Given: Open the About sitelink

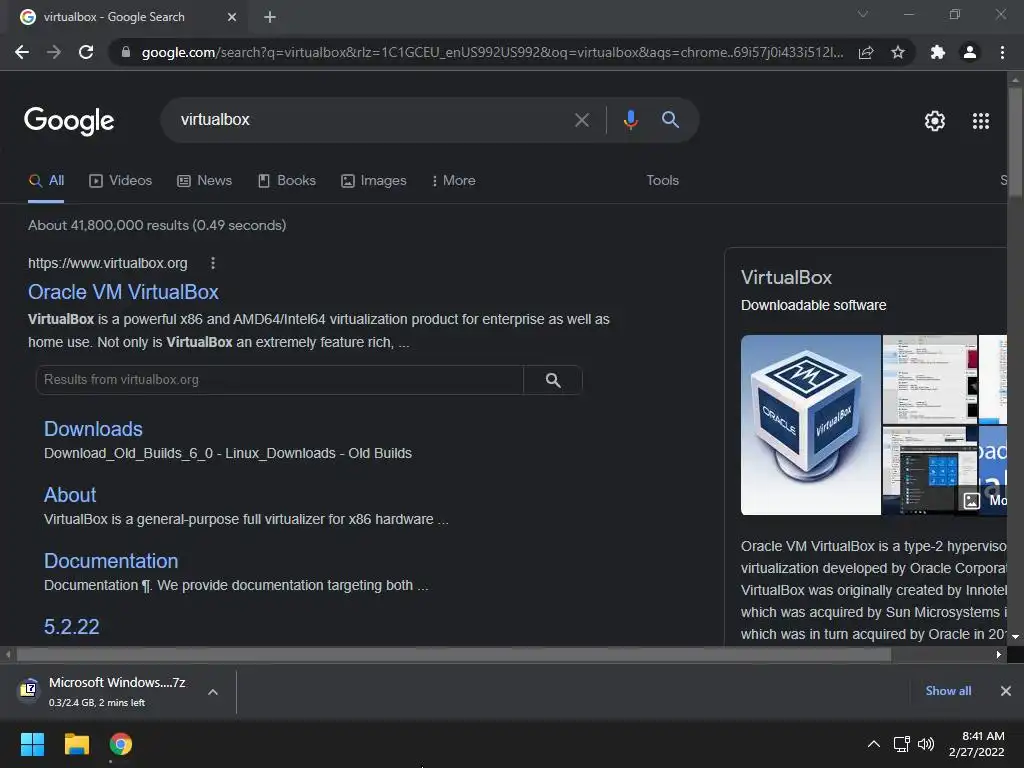Looking at the screenshot, I should 70,495.
